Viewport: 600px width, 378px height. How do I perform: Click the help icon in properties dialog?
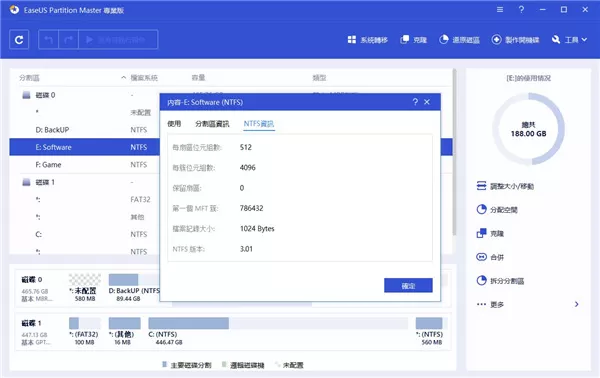pos(415,102)
